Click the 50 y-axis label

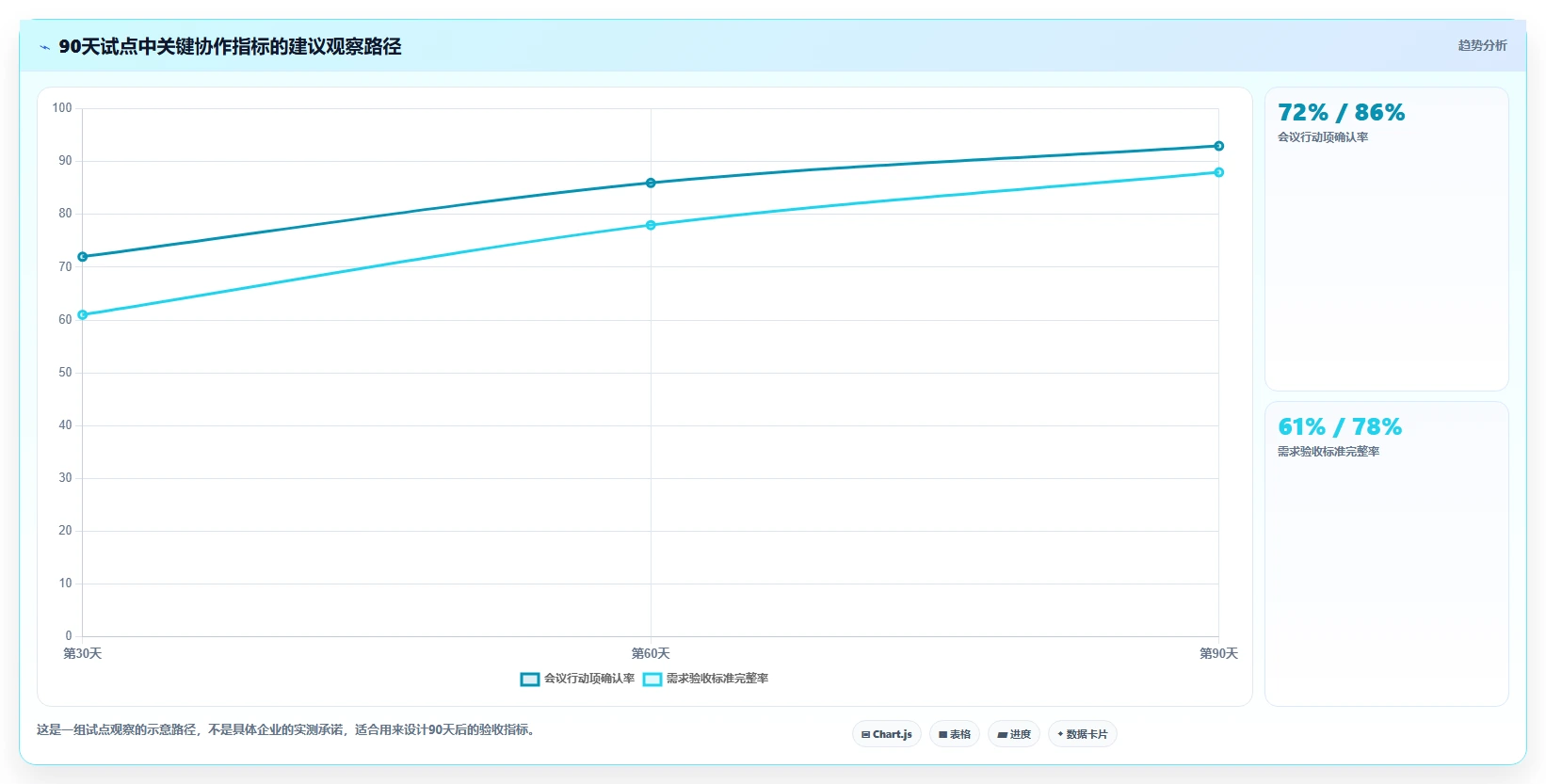point(65,373)
